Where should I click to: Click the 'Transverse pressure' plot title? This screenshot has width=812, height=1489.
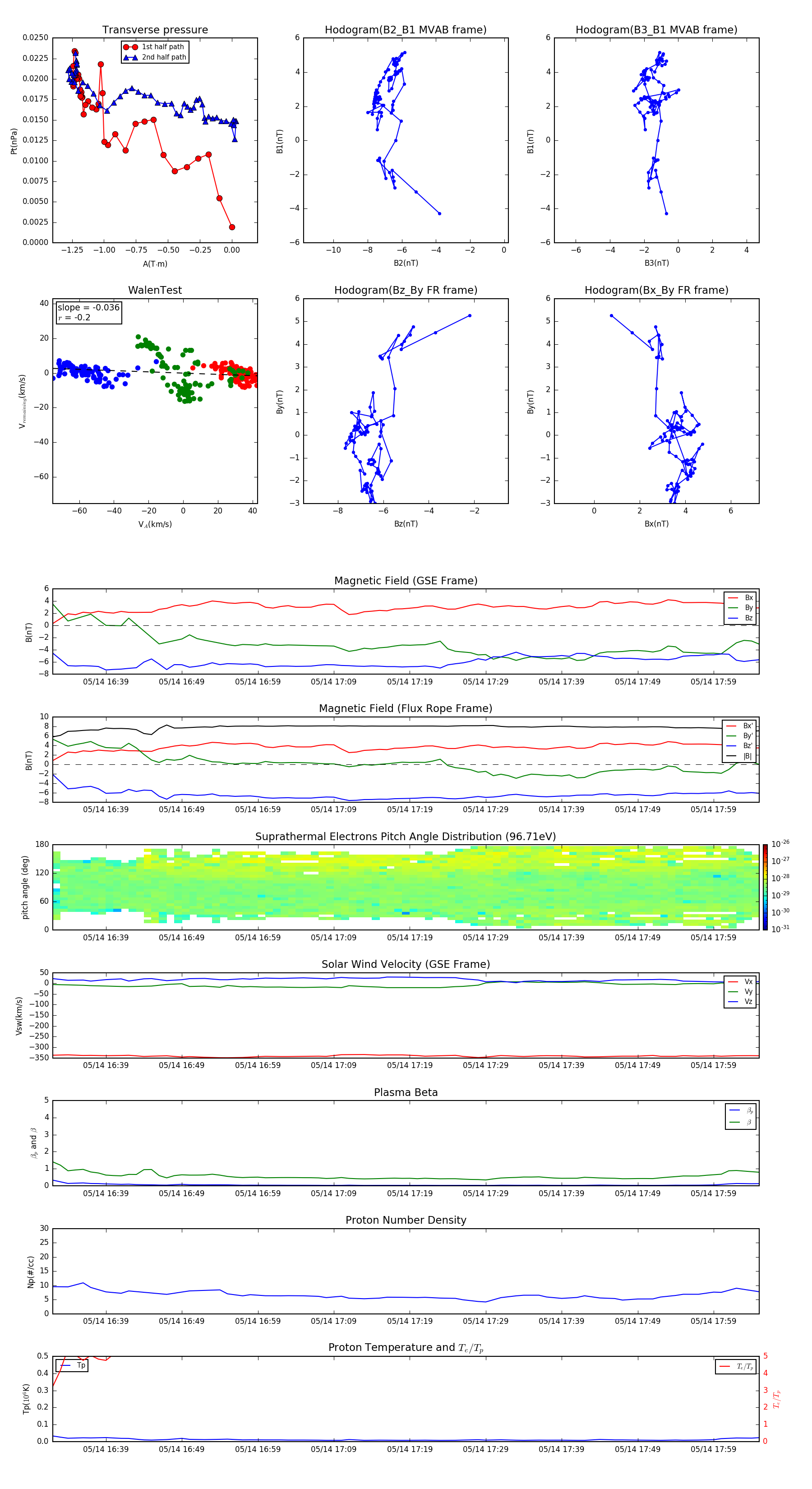(155, 29)
